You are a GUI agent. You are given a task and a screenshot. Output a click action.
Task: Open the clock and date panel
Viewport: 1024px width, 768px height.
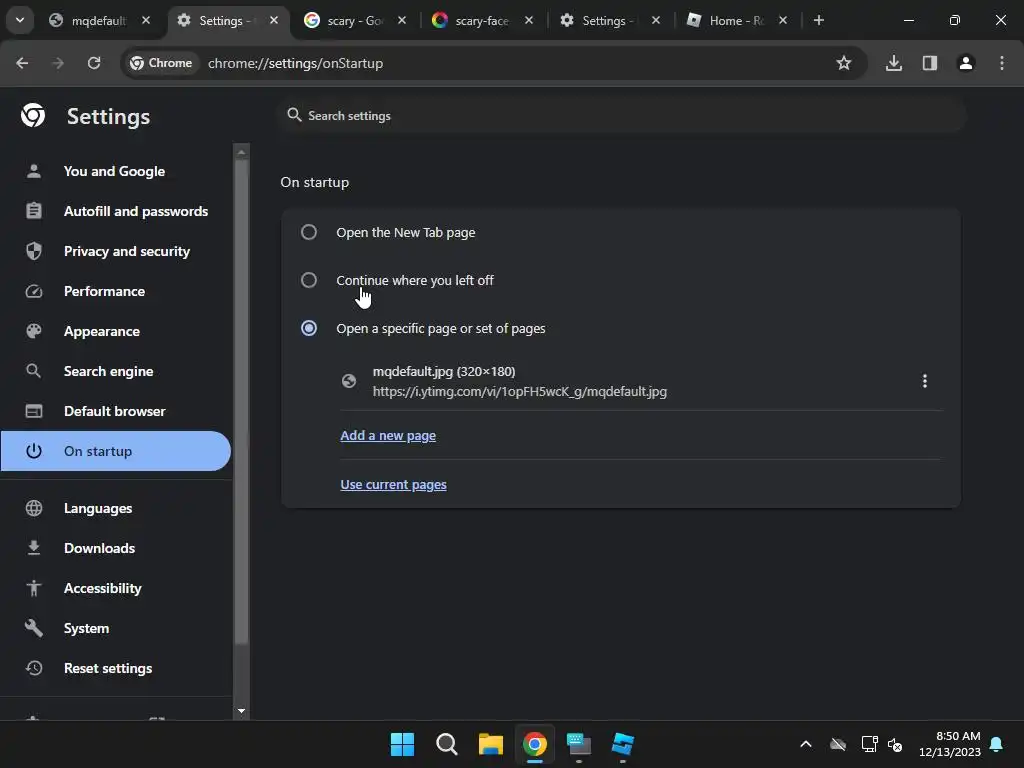coord(950,744)
